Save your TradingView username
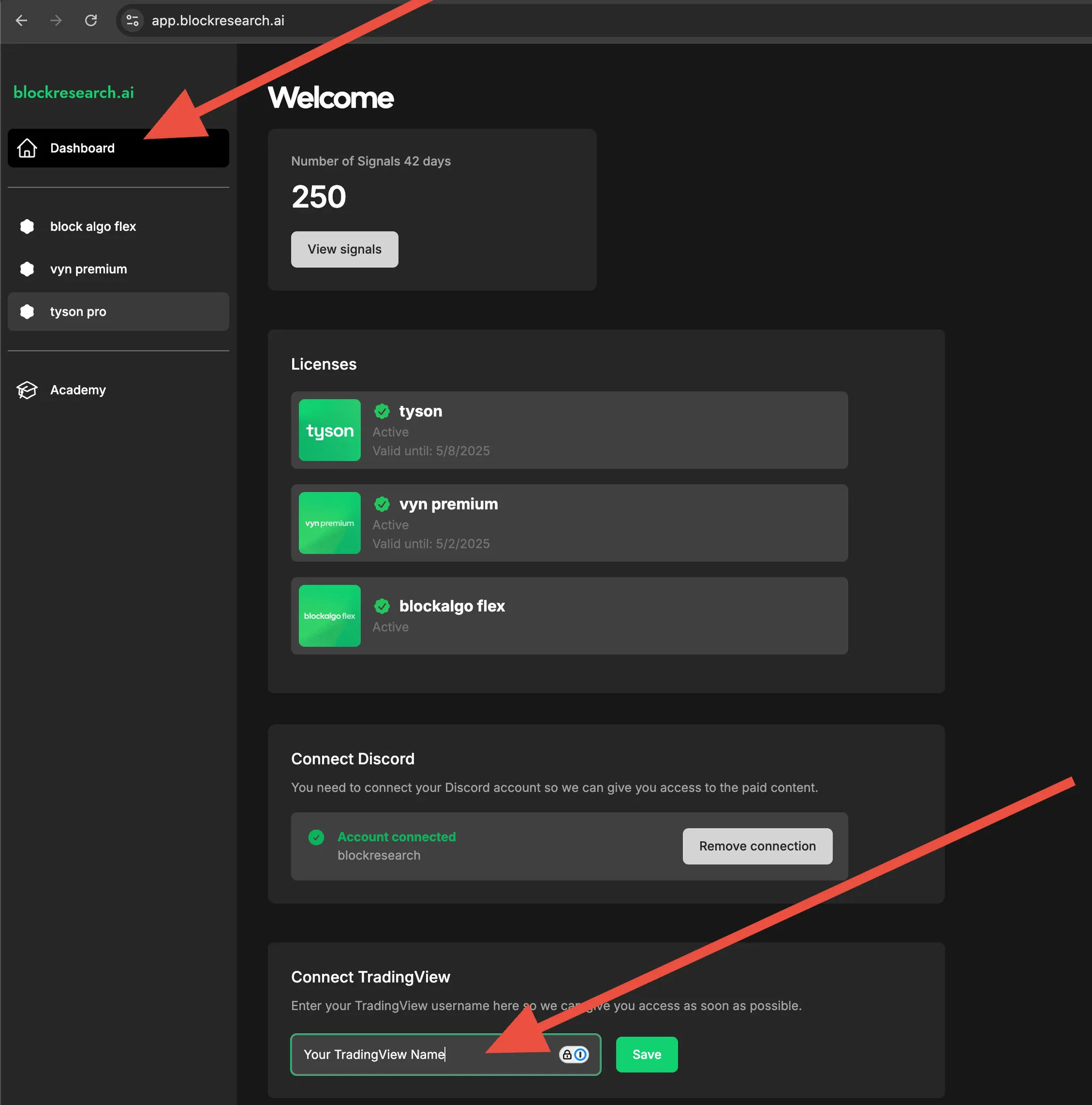 point(646,1054)
